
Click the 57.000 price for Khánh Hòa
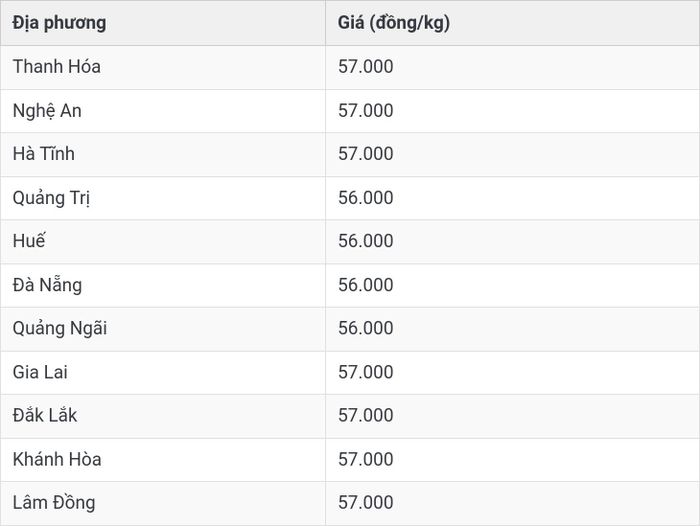coord(366,459)
